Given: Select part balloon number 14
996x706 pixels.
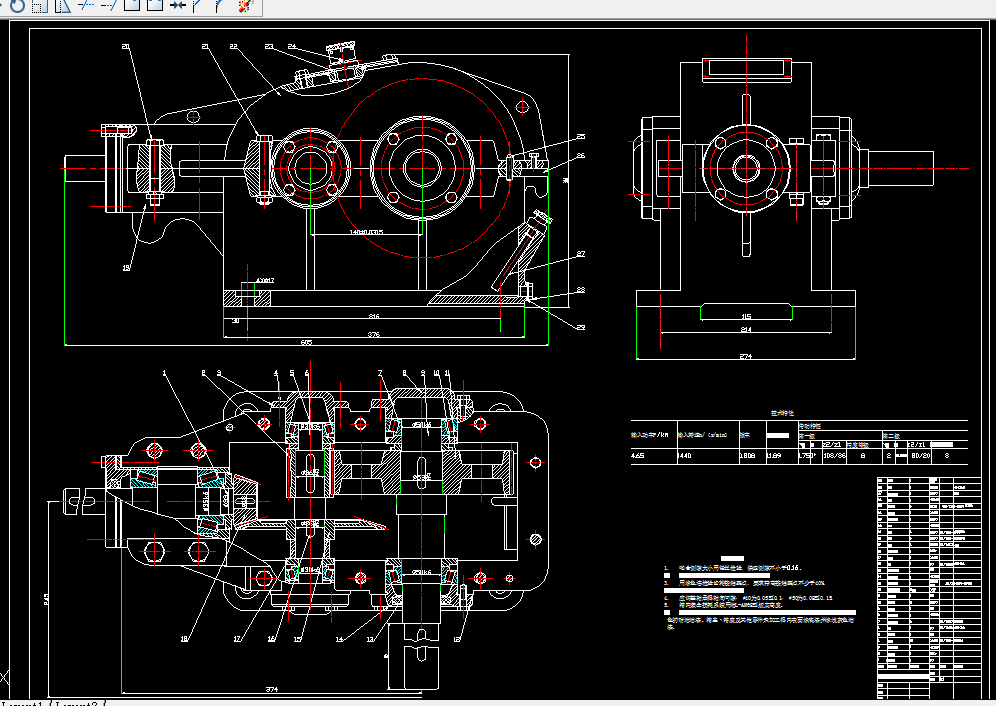Looking at the screenshot, I should click(x=339, y=639).
